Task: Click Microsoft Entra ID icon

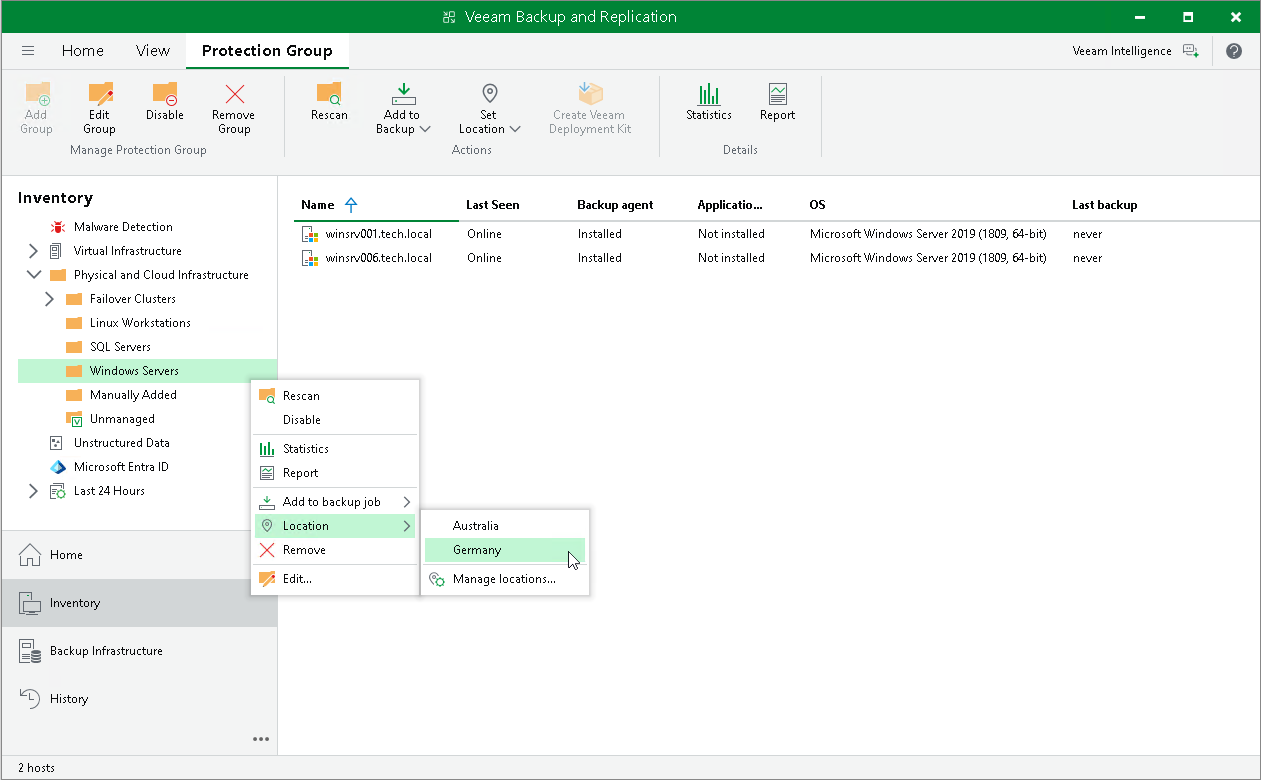Action: [57, 467]
